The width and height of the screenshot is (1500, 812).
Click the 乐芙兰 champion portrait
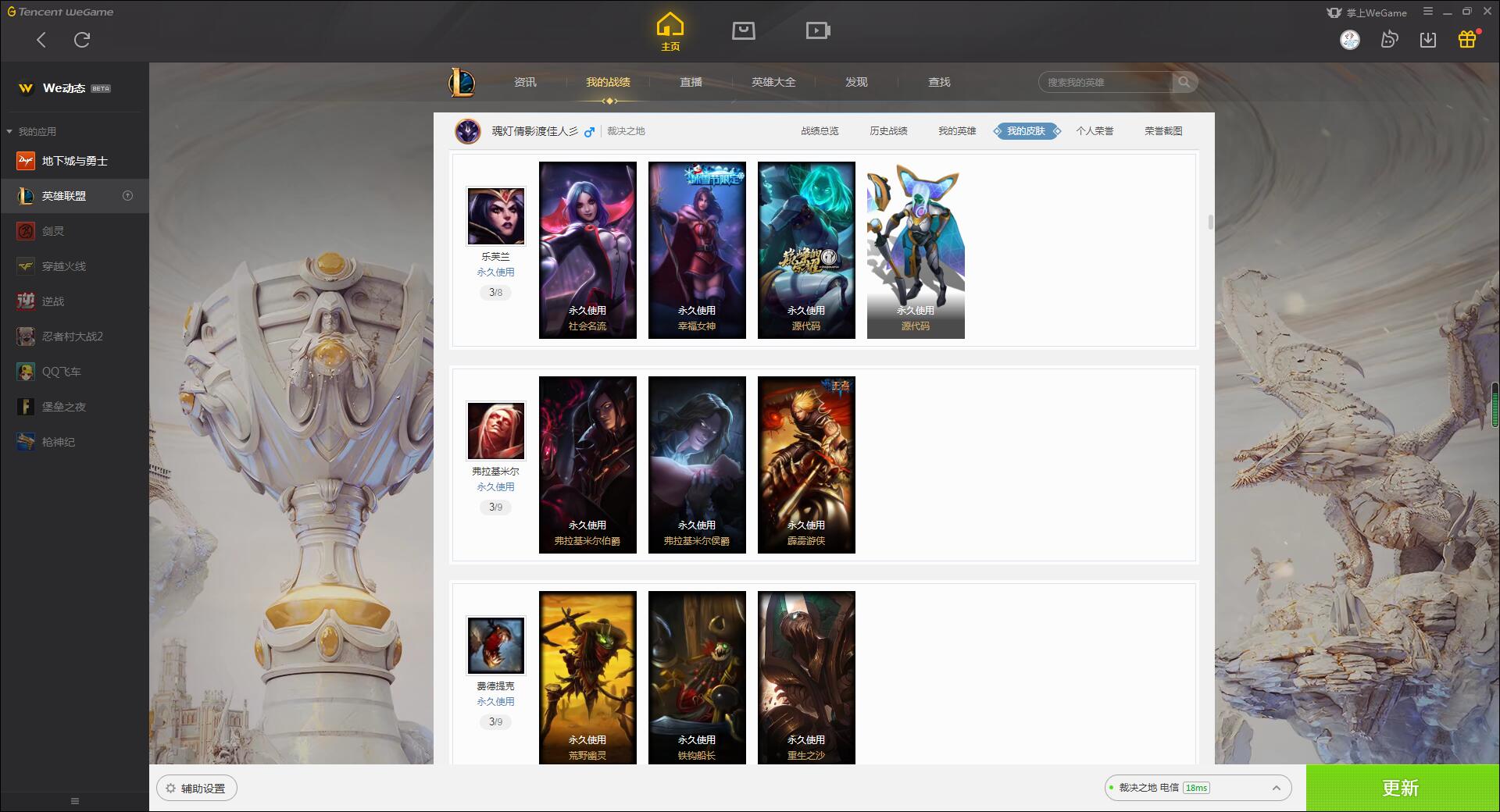tap(496, 216)
